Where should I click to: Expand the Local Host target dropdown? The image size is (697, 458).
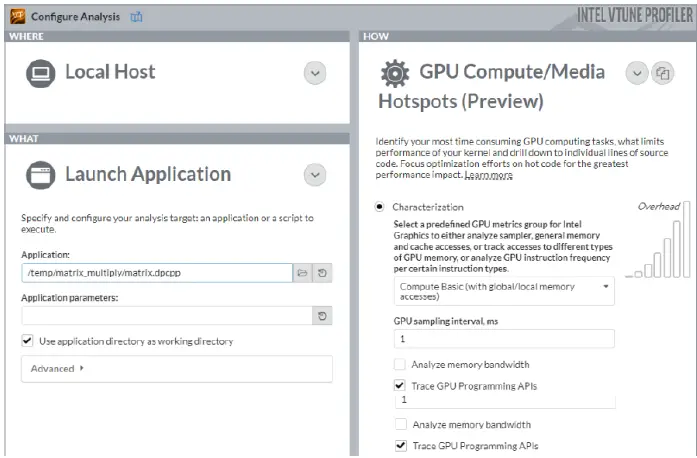(x=315, y=73)
